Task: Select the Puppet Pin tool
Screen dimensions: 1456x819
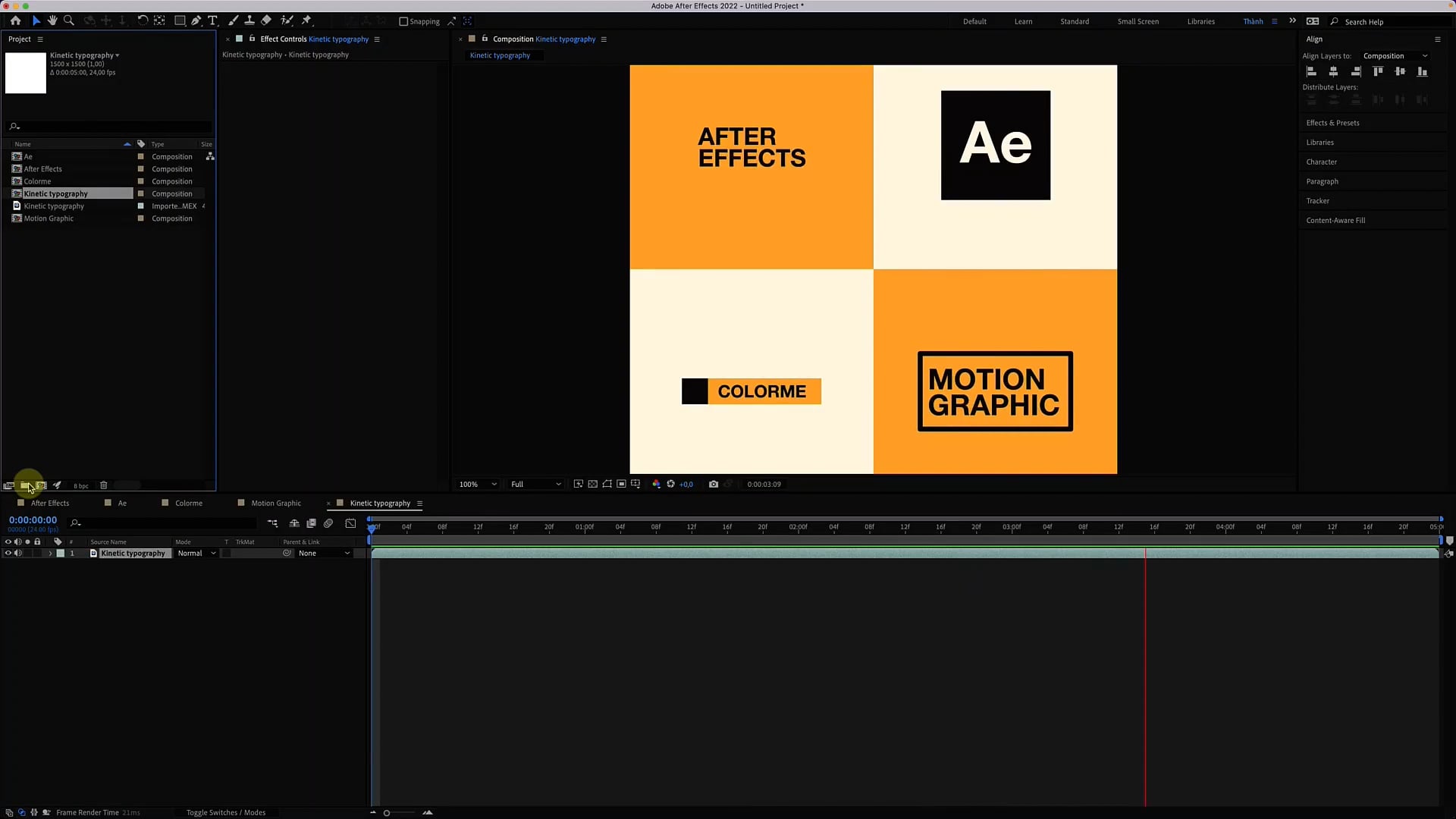Action: (x=306, y=20)
